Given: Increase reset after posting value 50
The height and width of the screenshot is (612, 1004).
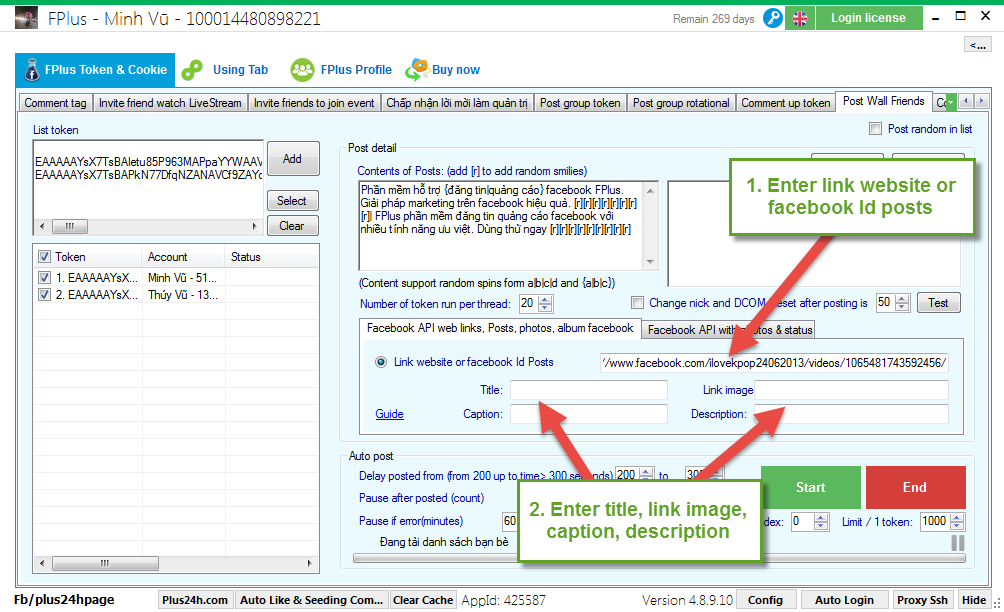Looking at the screenshot, I should [902, 298].
